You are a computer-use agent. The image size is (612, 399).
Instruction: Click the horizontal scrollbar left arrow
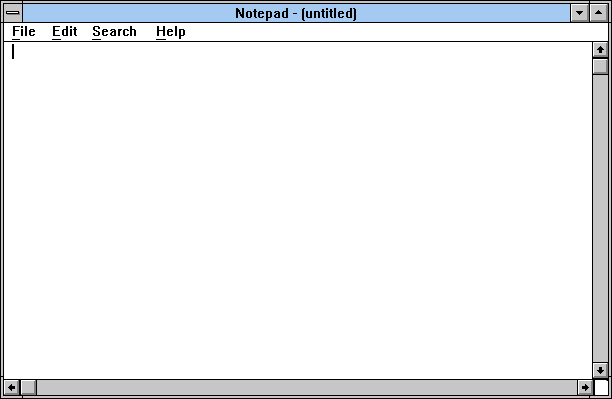(12, 387)
